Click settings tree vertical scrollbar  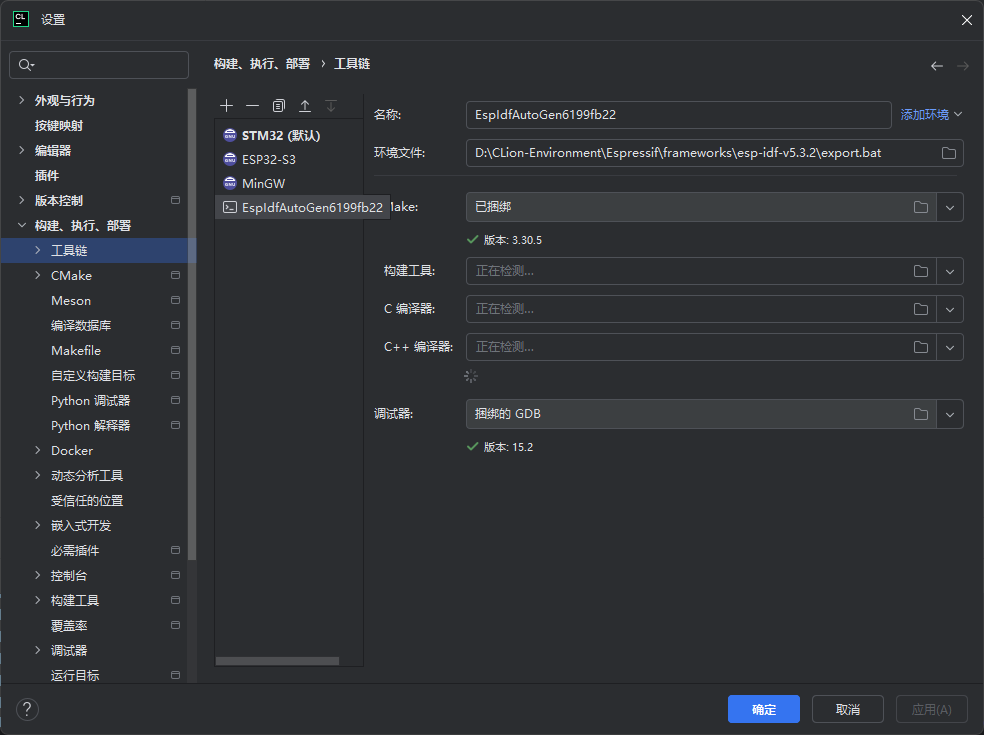click(x=192, y=324)
